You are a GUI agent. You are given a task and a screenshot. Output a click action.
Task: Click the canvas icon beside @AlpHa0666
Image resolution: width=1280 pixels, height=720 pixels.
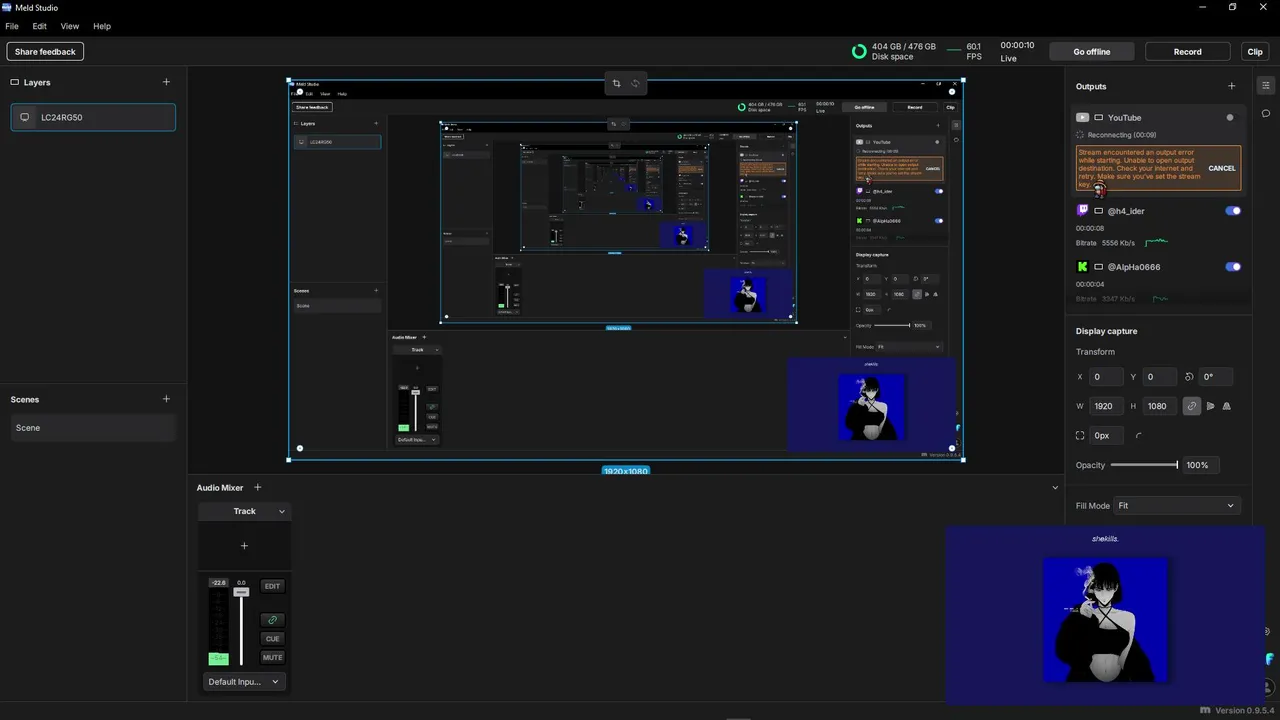click(1098, 267)
